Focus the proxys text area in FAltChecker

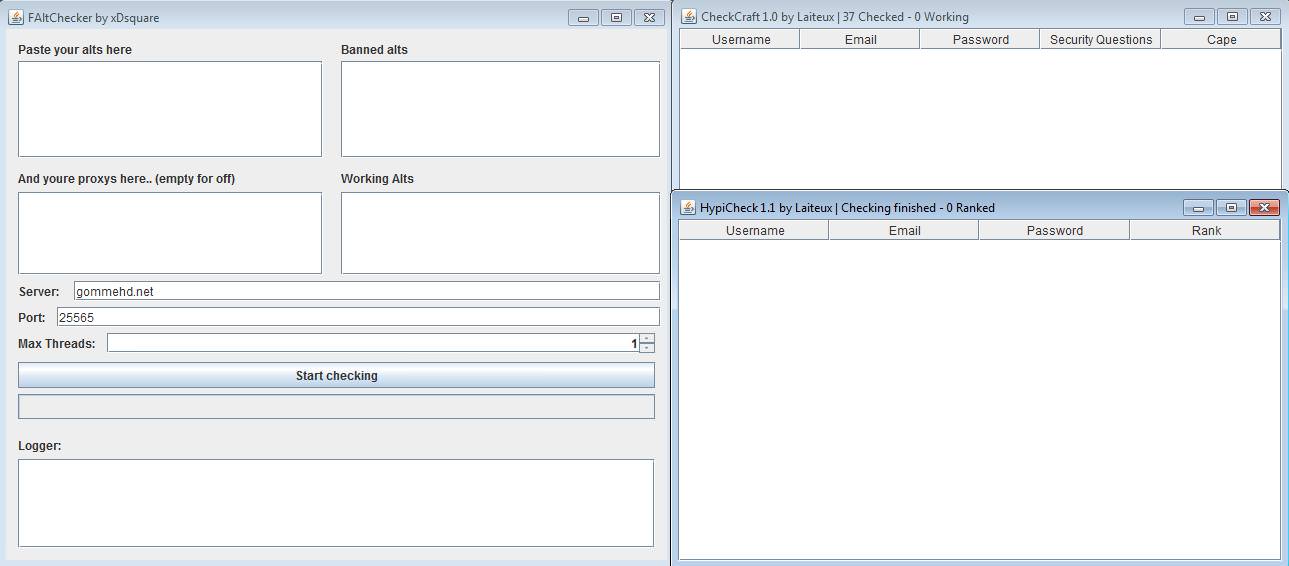click(x=170, y=233)
